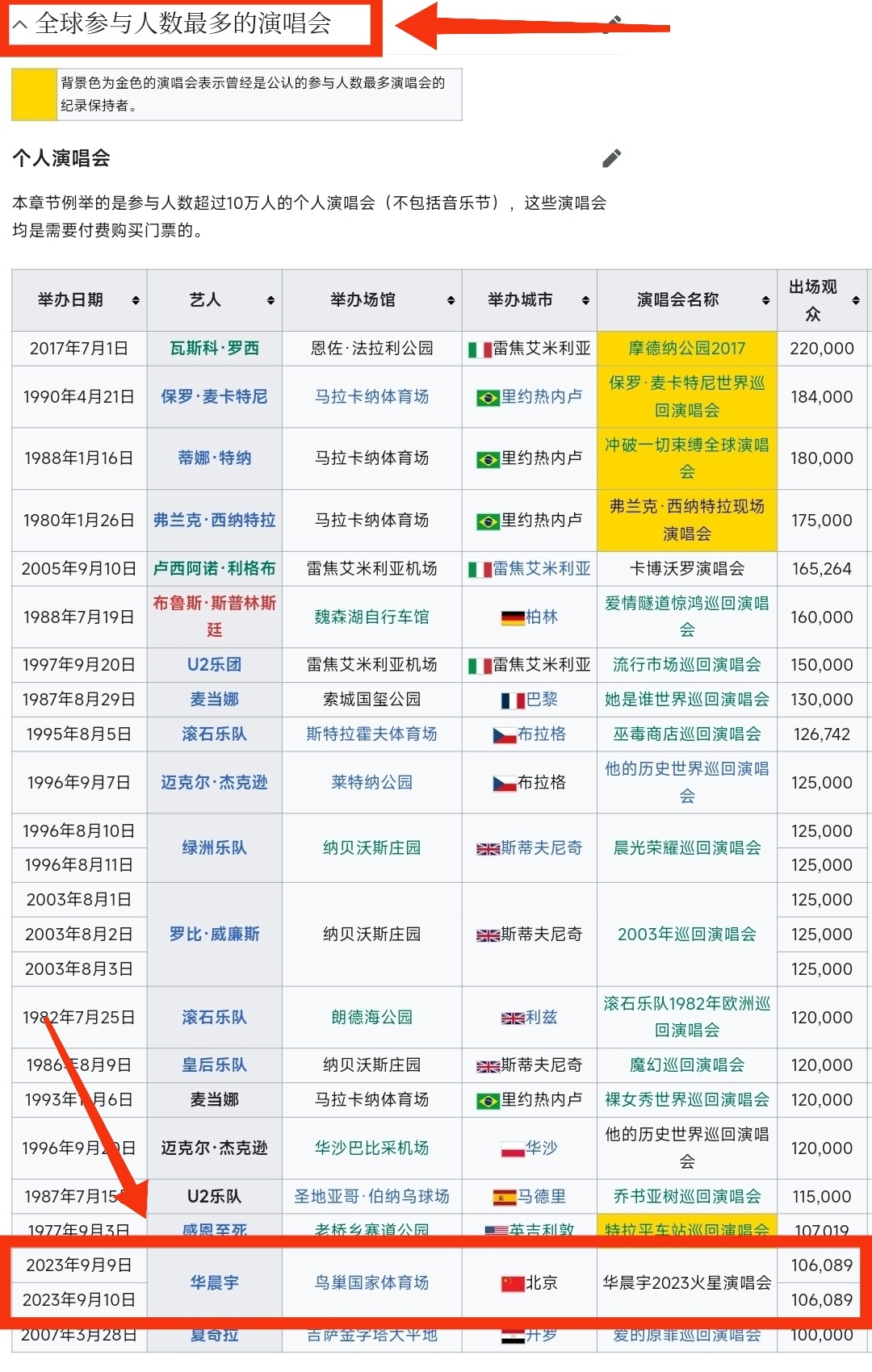Open the 斯特拉霍夫体育场 venue link

372,734
